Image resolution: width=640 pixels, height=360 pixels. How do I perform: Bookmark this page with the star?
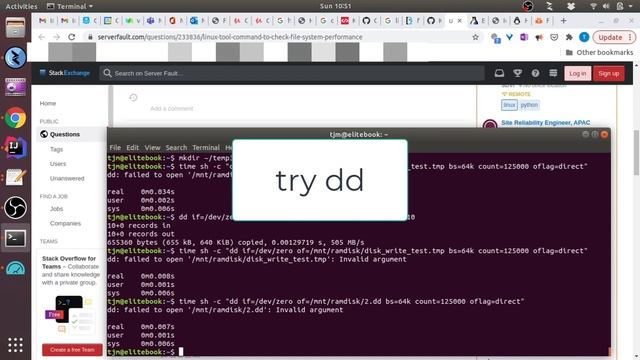(x=475, y=37)
